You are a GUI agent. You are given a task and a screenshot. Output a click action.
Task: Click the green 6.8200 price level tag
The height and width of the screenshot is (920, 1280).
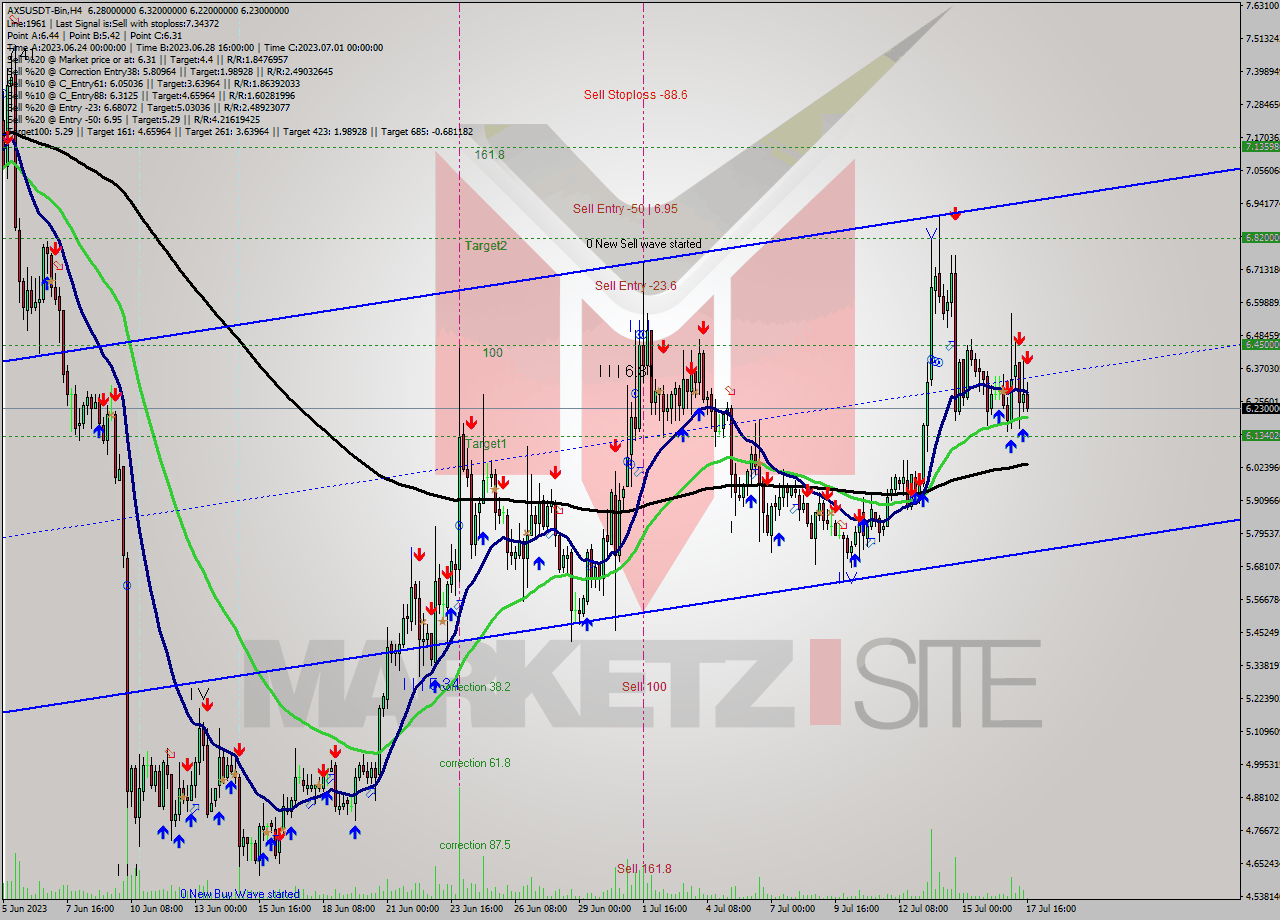point(1260,238)
